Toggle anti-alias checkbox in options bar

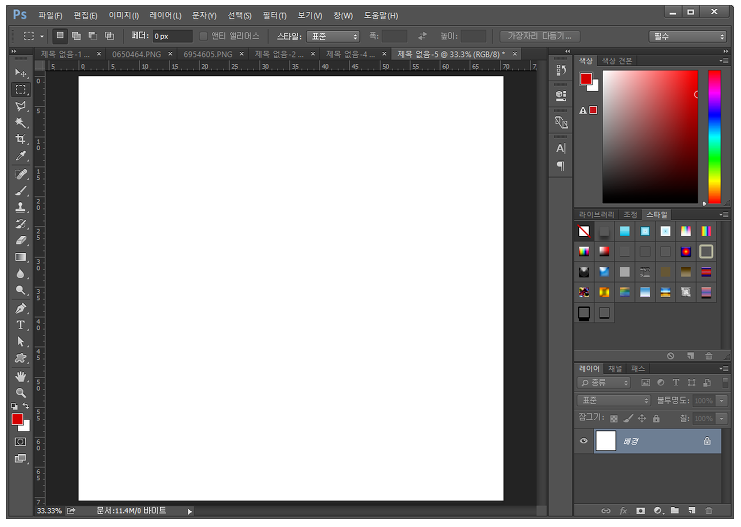[x=203, y=36]
